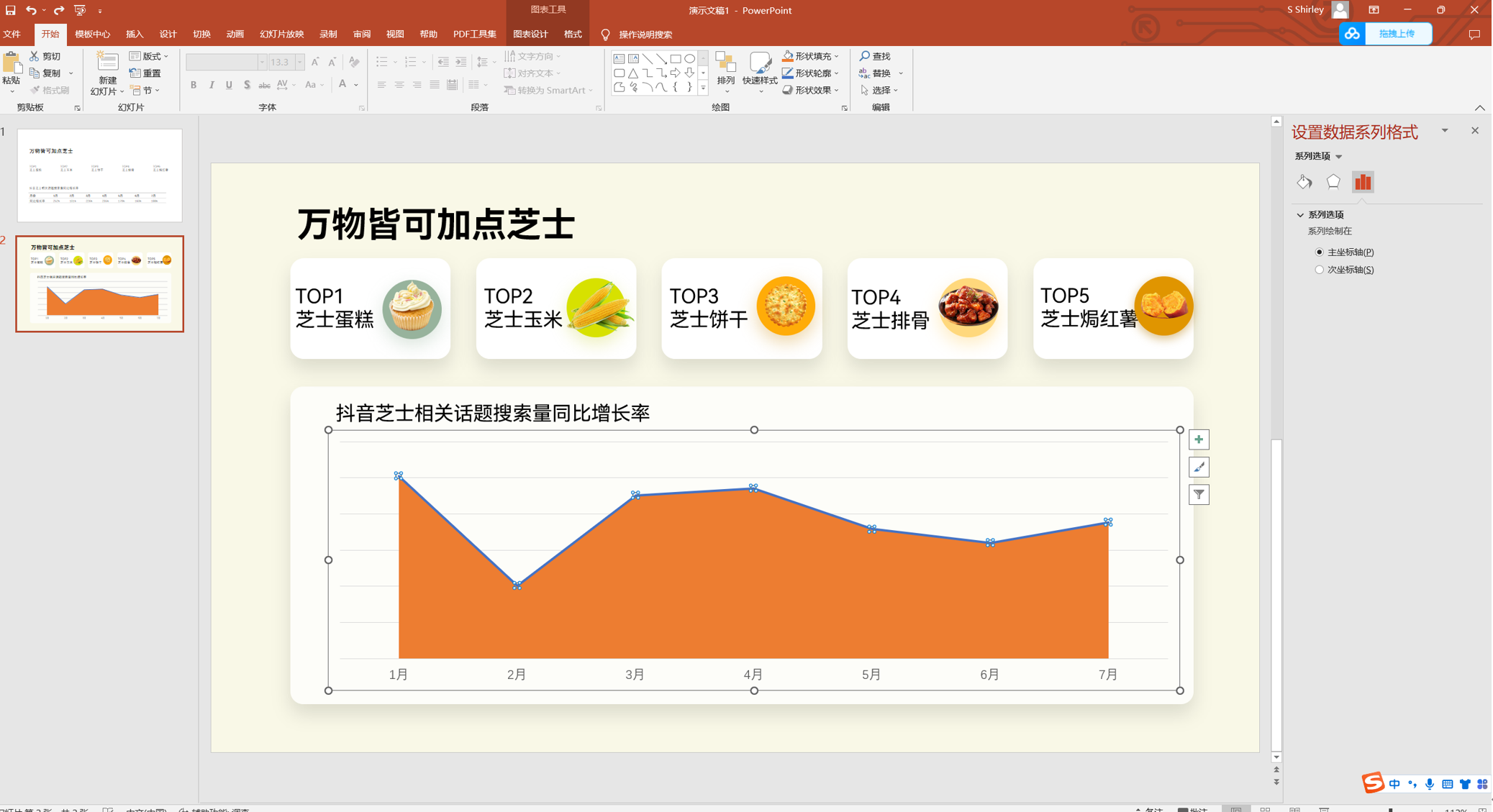
Task: Select the 主坐标轴 radio button
Action: tap(1320, 252)
